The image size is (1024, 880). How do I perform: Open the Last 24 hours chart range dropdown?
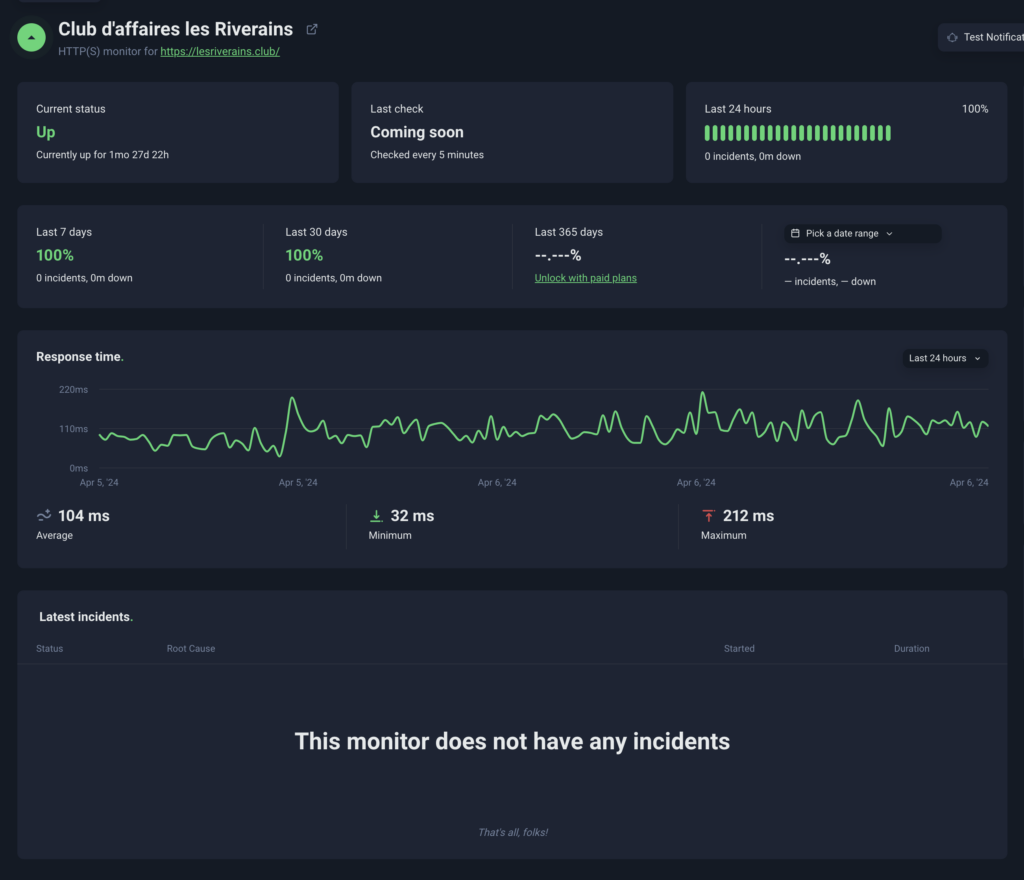pos(945,358)
